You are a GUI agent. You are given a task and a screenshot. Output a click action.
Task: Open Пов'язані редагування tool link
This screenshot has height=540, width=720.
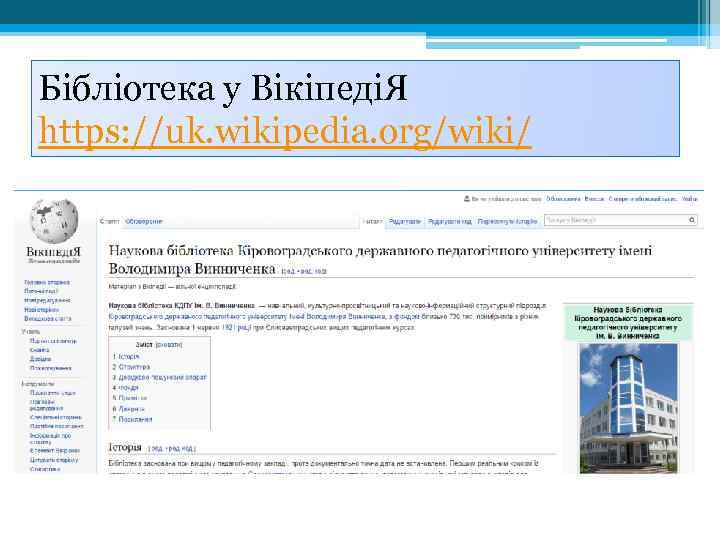[x=47, y=405]
